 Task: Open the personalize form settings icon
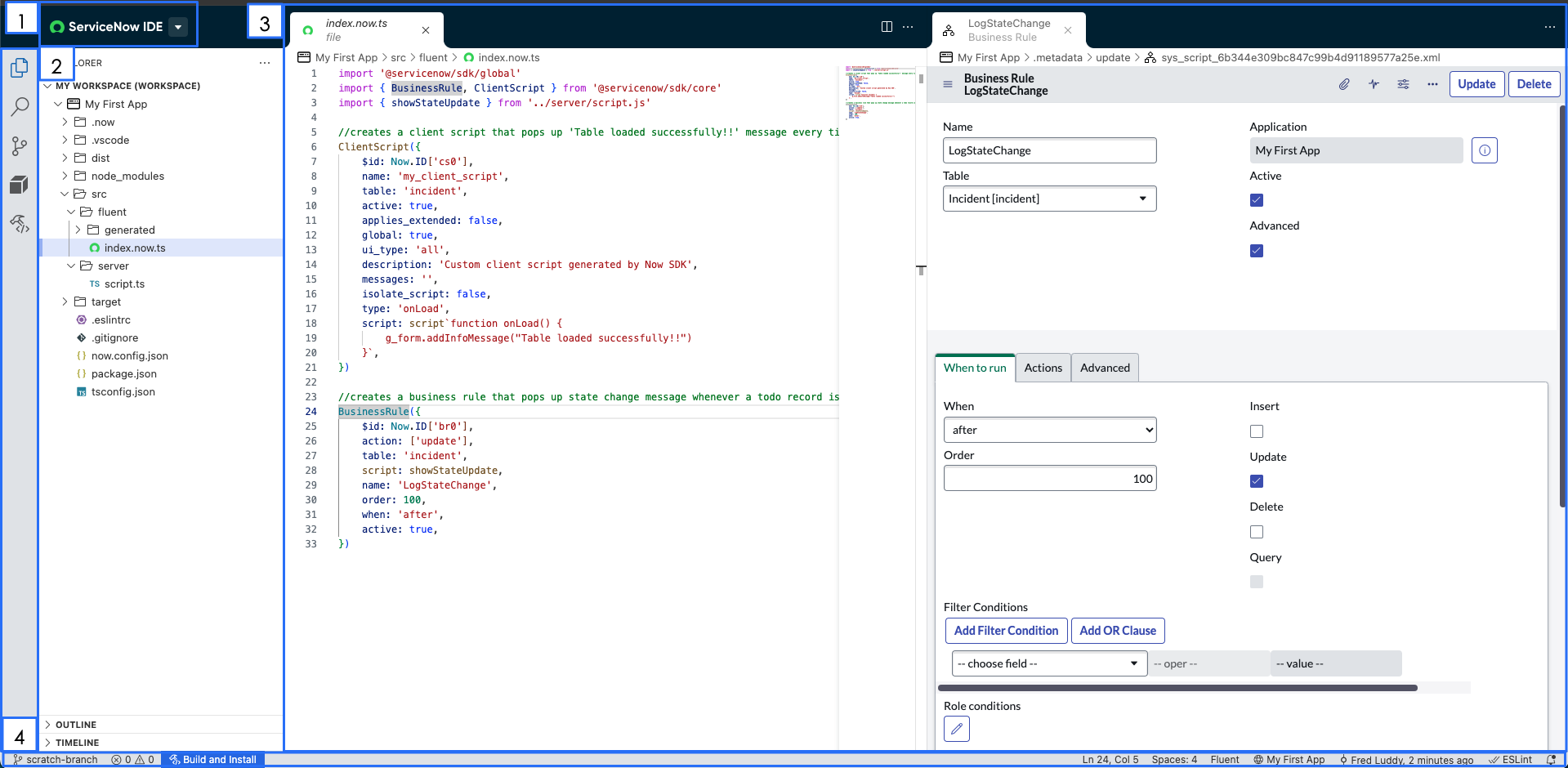(x=1403, y=84)
